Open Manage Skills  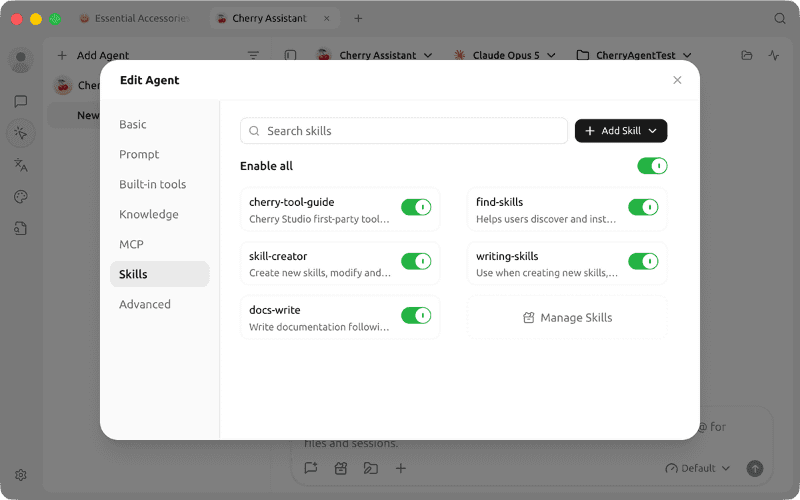click(567, 318)
